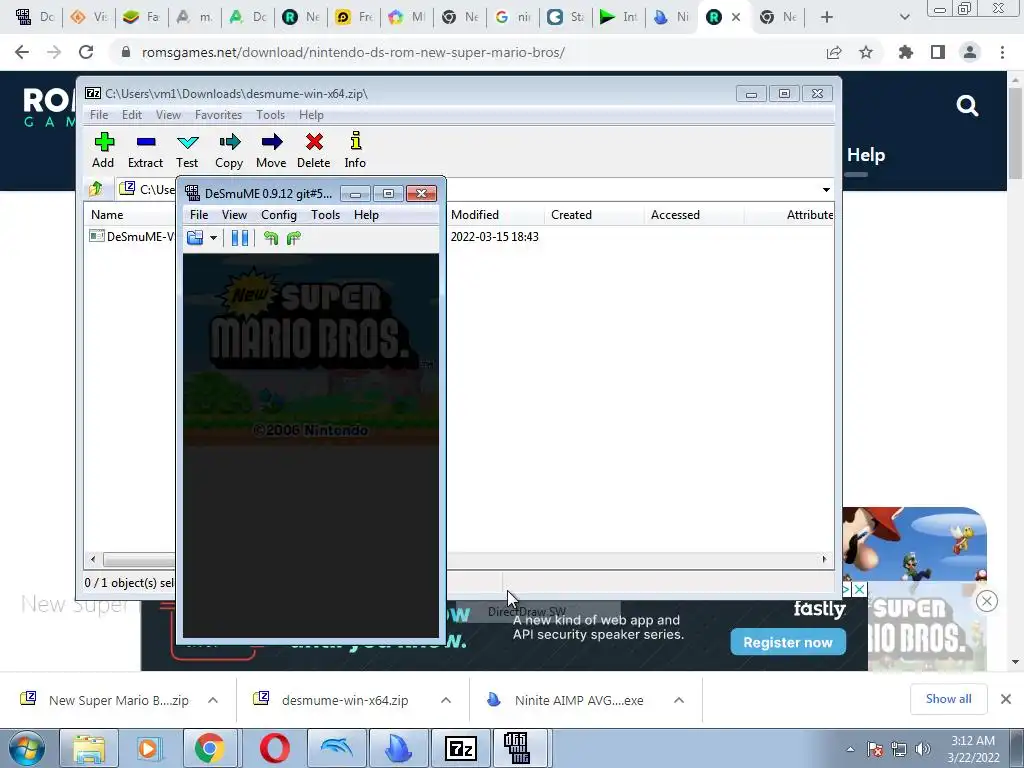Viewport: 1024px width, 768px height.
Task: Click the Chrome back navigation arrow
Action: pos(22,52)
